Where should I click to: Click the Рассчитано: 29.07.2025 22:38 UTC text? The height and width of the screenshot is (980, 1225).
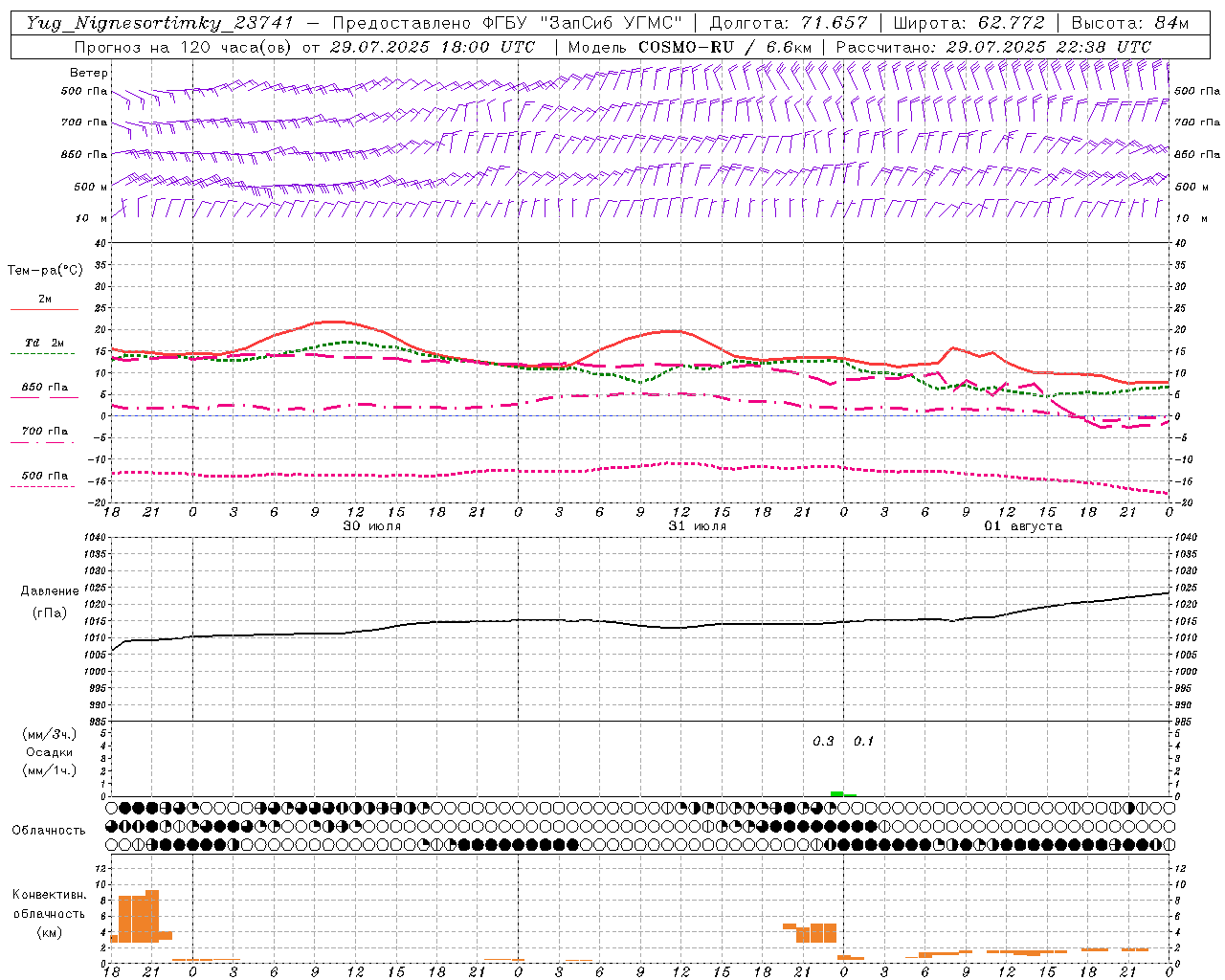993,46
